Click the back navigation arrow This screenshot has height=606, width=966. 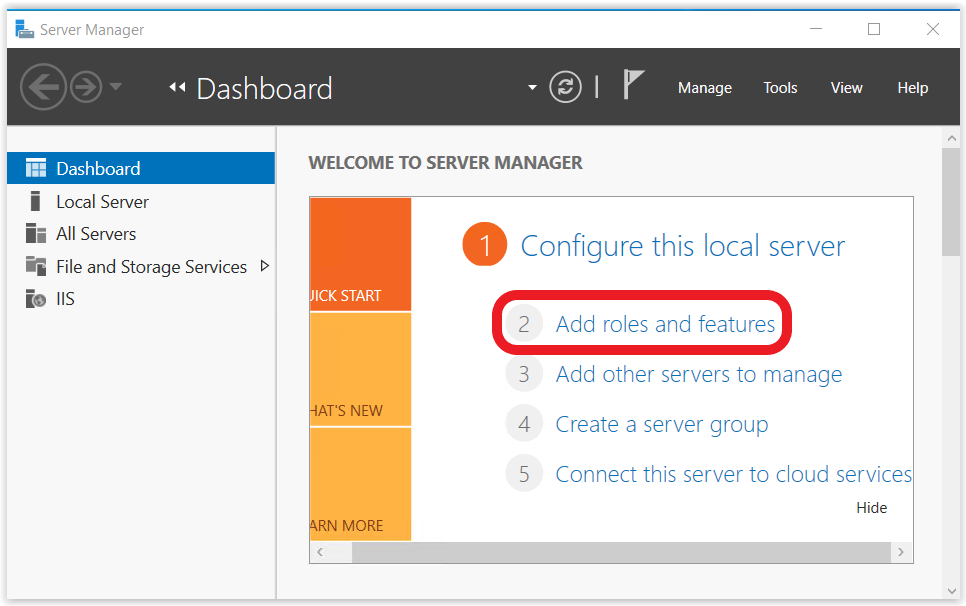[43, 87]
